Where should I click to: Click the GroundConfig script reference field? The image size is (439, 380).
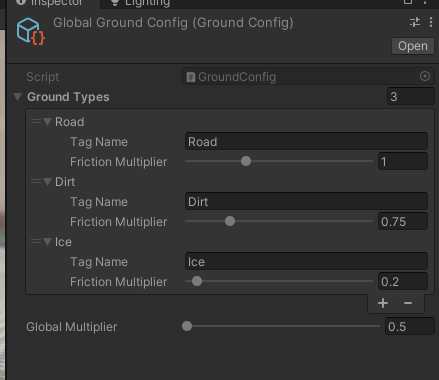click(x=308, y=77)
